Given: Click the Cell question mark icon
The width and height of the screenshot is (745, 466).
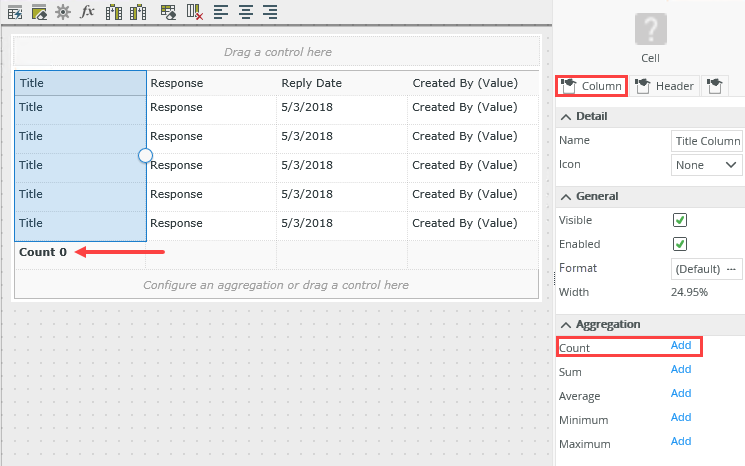Looking at the screenshot, I should click(650, 29).
